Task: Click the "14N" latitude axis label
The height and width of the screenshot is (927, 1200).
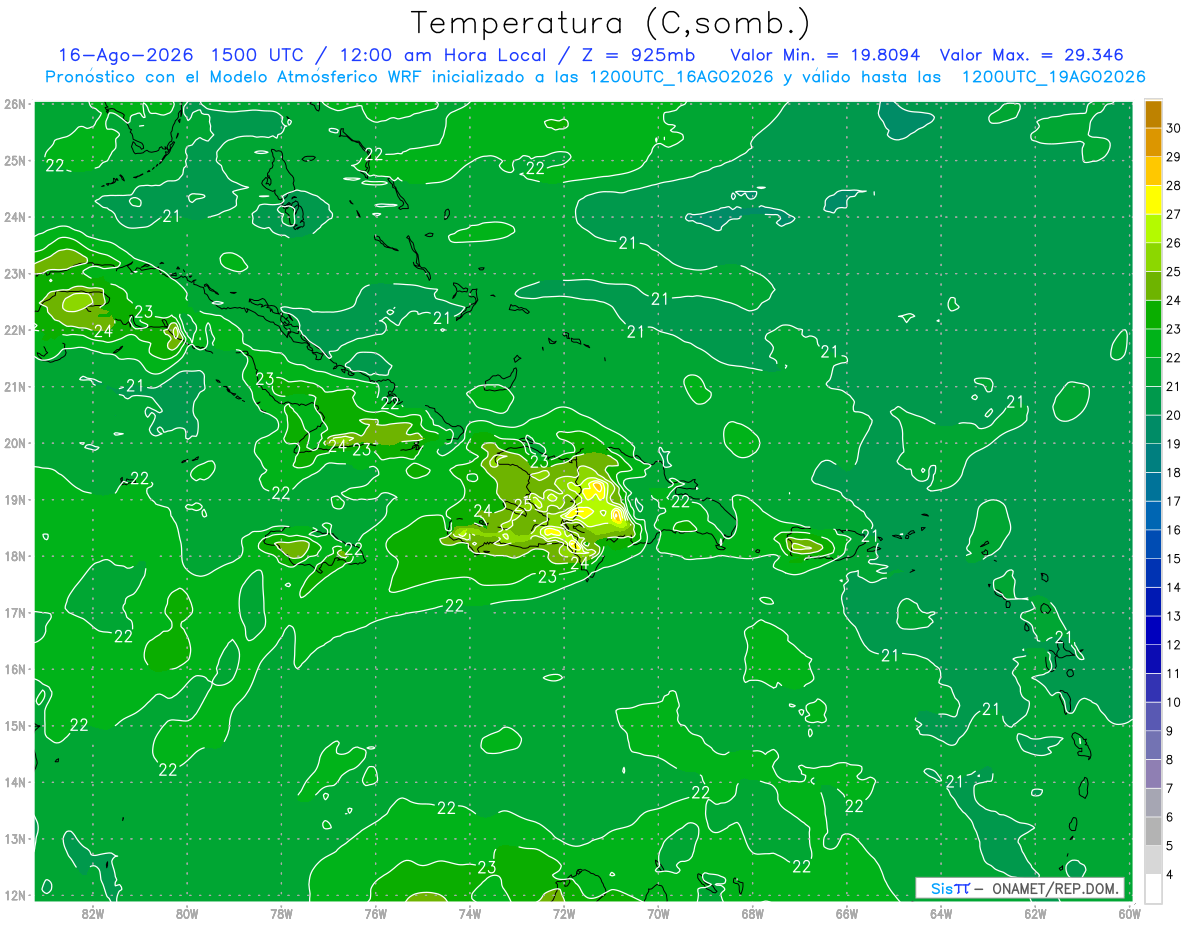Action: (x=14, y=782)
